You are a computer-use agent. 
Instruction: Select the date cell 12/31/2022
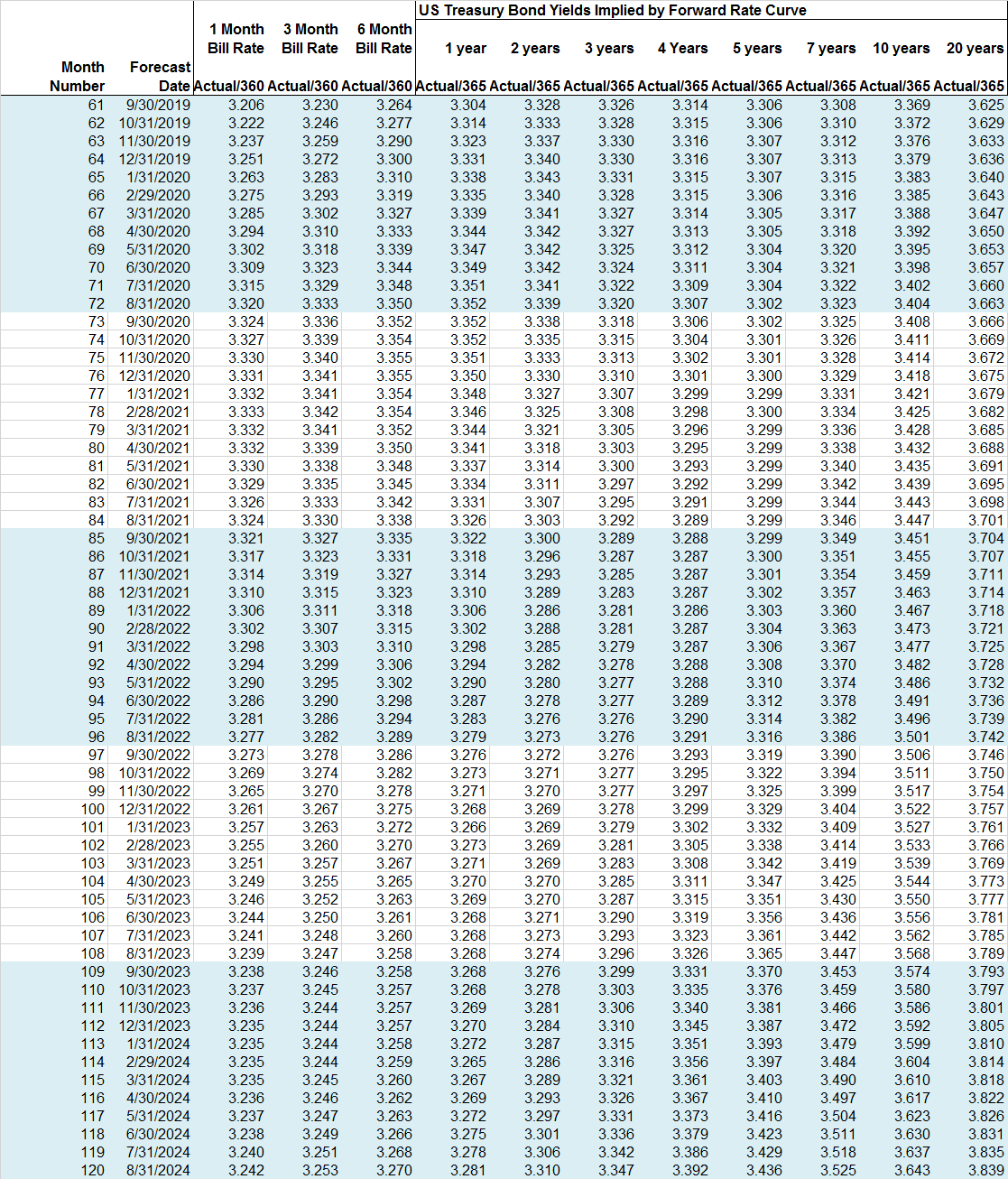pos(154,809)
